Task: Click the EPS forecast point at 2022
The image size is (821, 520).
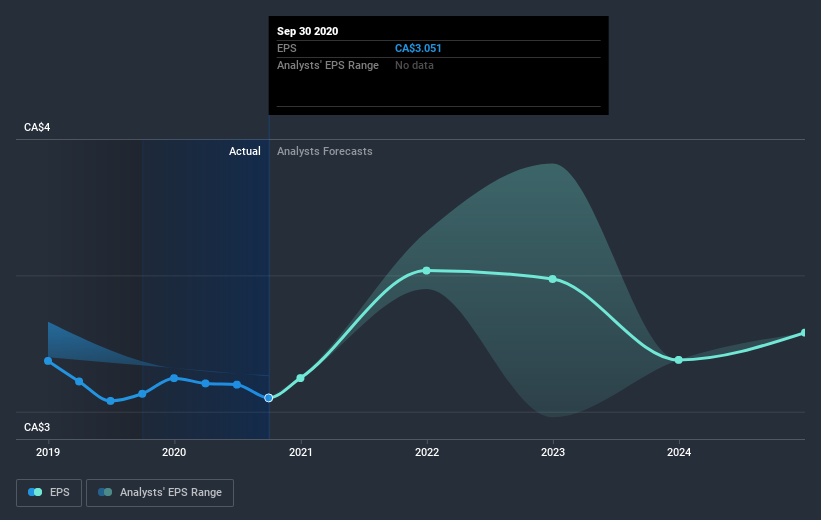Action: click(x=427, y=271)
